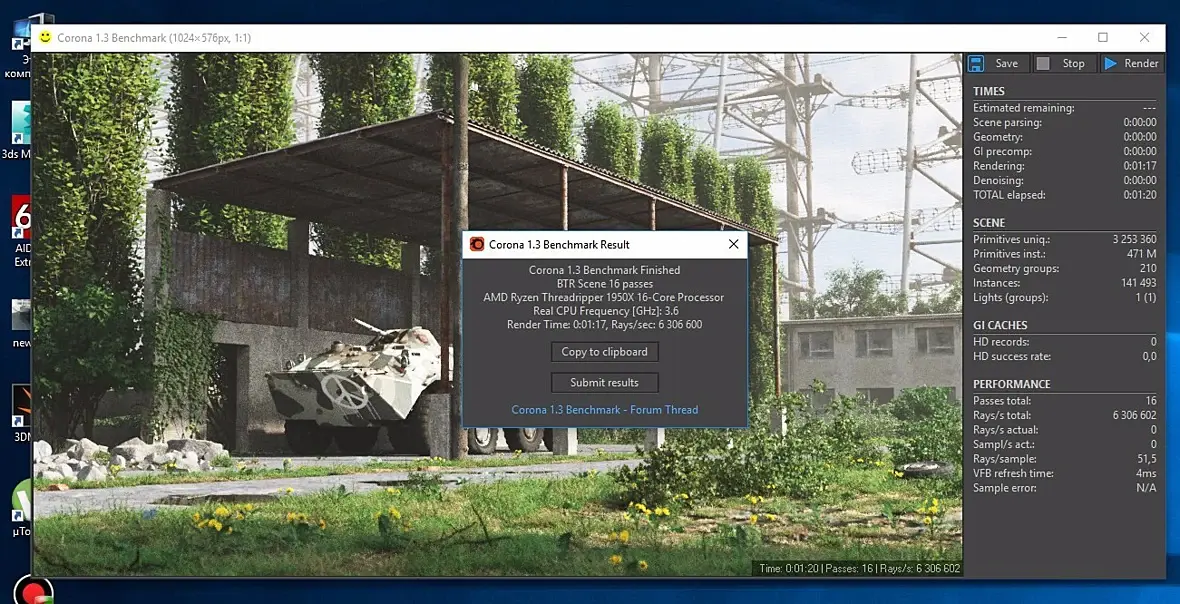This screenshot has width=1180, height=604.
Task: Click the 'GI precomp:' label
Action: click(1002, 151)
